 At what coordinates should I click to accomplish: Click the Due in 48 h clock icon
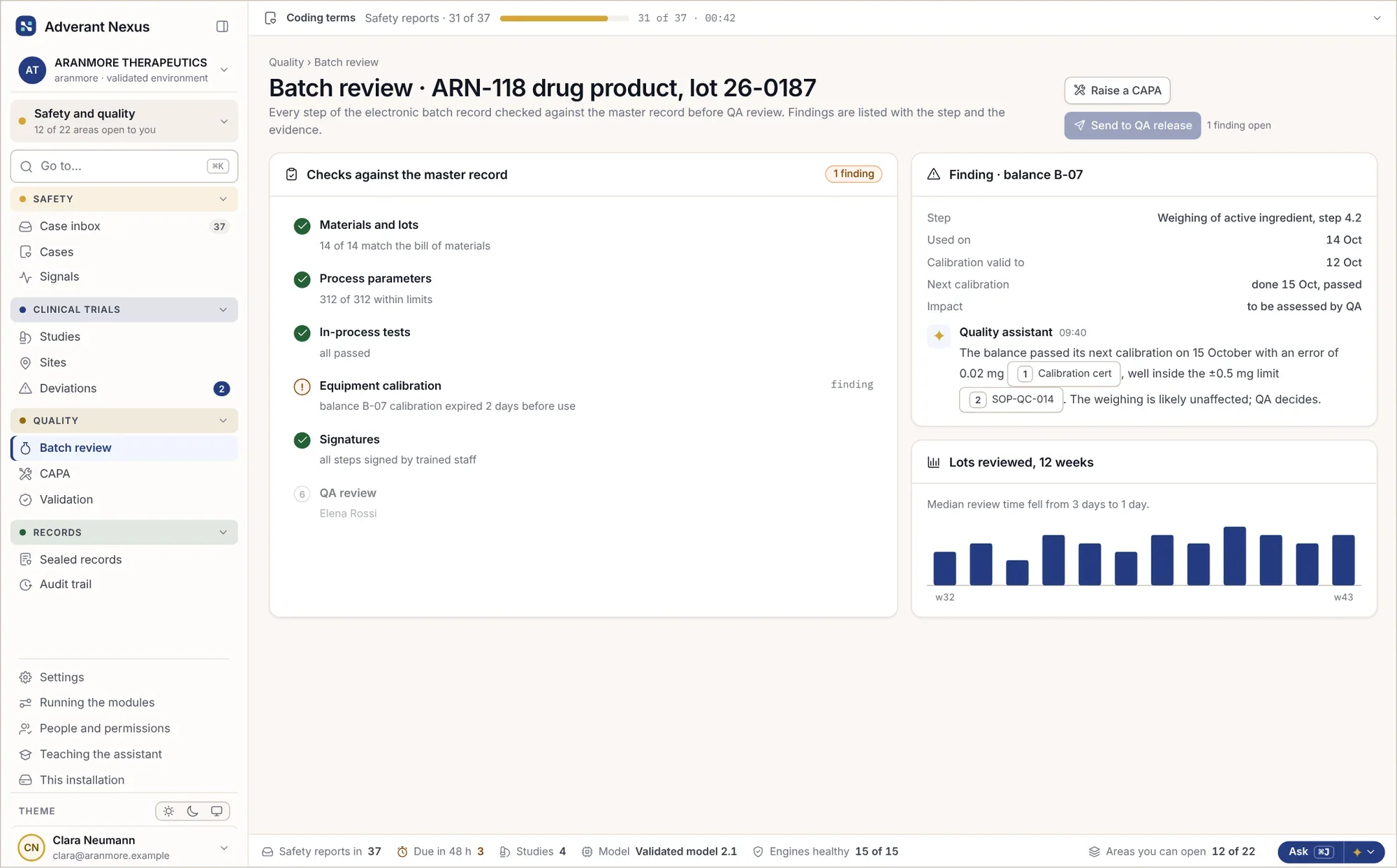(402, 852)
